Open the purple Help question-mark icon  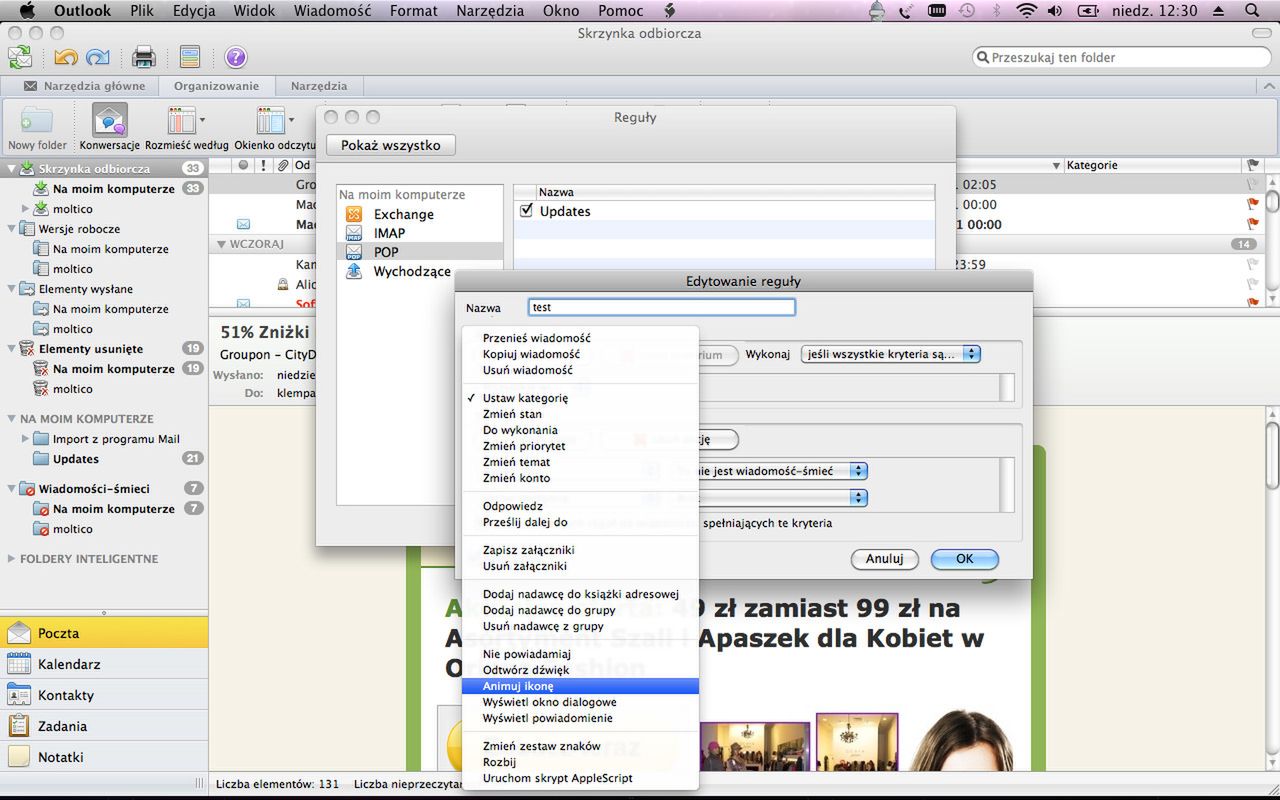point(235,57)
